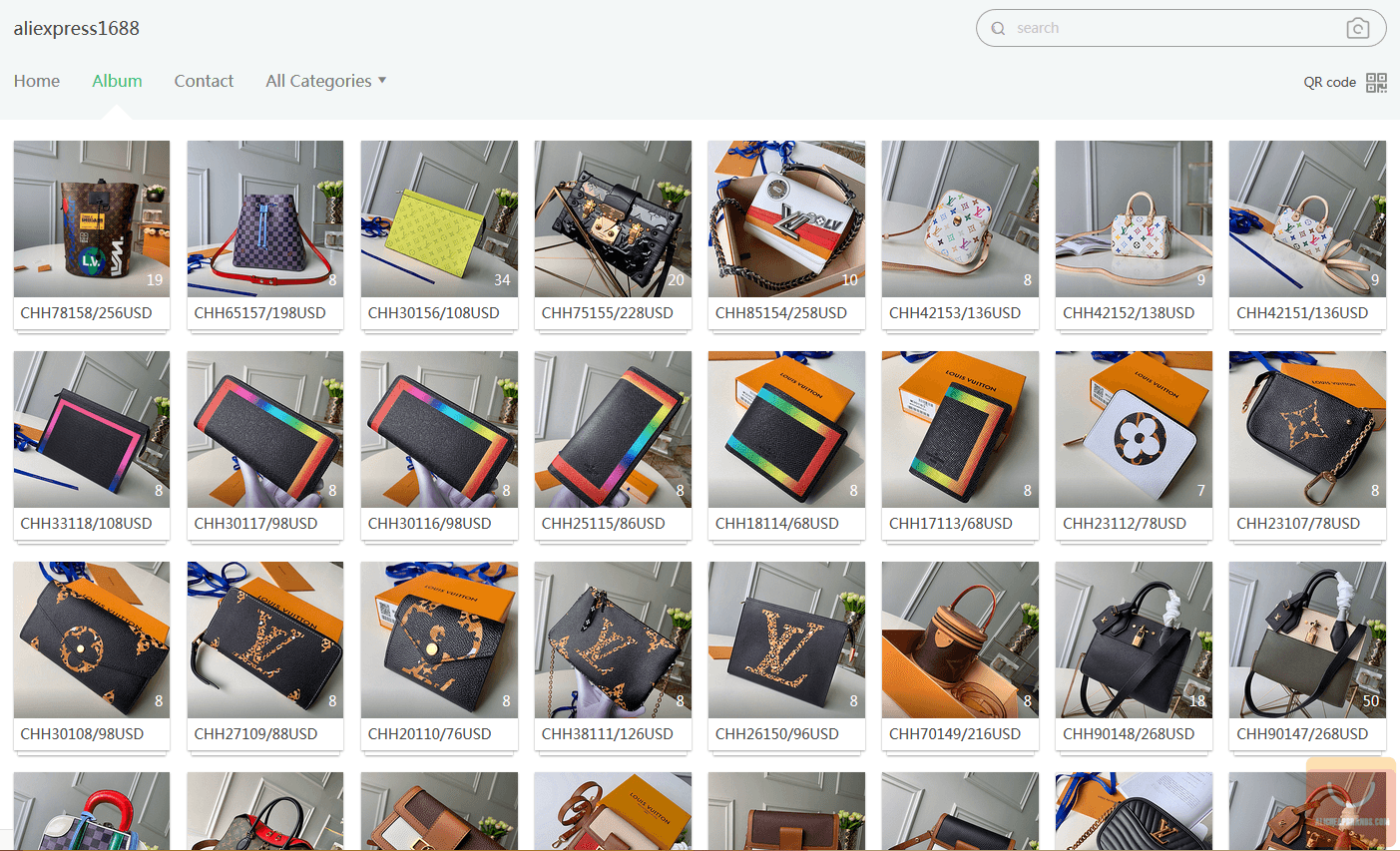Click the CHH30108/98USD caption text

82,733
